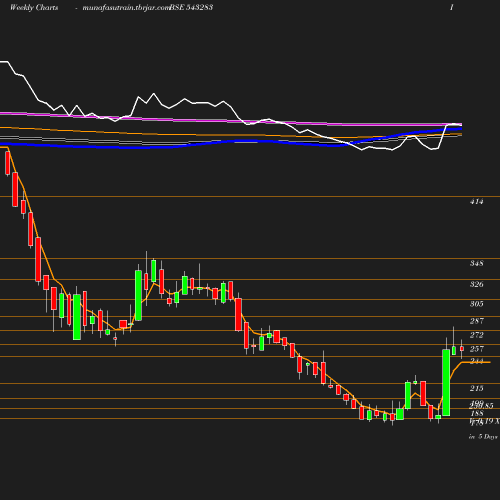Click the latest small red weekly candle

tap(462, 349)
